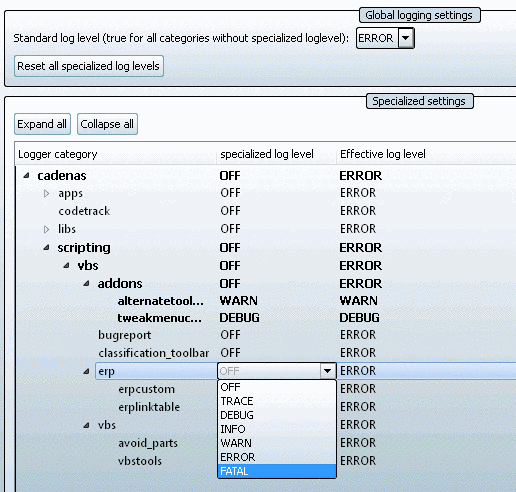This screenshot has height=492, width=516.
Task: Click Reset all specialized log levels button
Action: [x=89, y=66]
